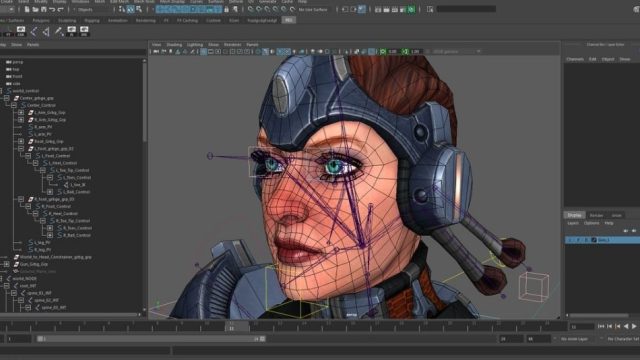Switch to the Render layer tab
Viewport: 640px width, 360px height.
tap(596, 215)
